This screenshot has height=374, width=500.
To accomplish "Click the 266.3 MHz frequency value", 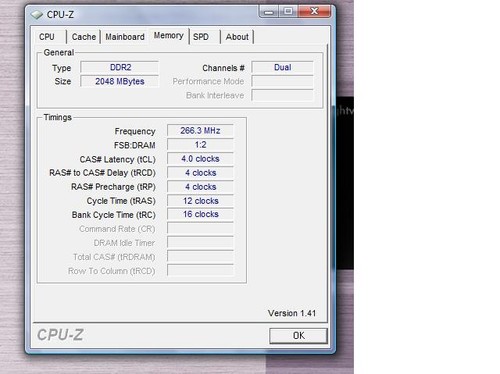I will tap(200, 131).
